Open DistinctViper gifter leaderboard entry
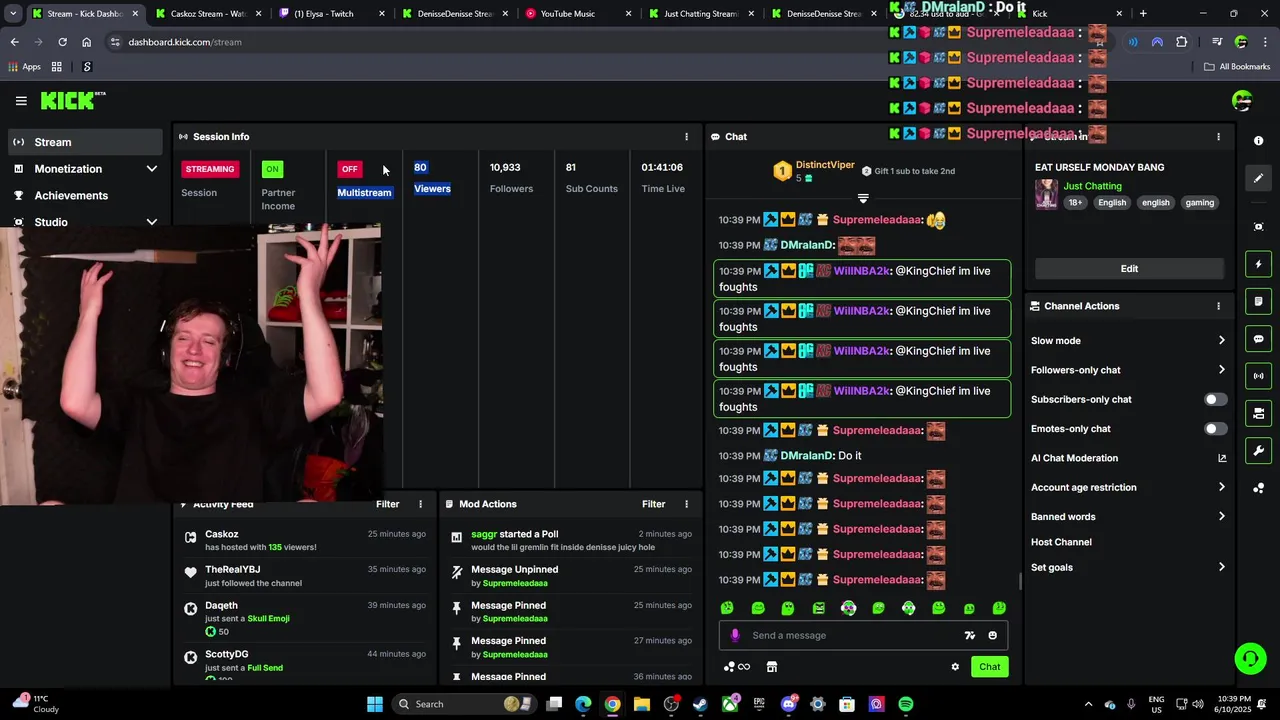Image resolution: width=1280 pixels, height=720 pixels. tap(814, 171)
